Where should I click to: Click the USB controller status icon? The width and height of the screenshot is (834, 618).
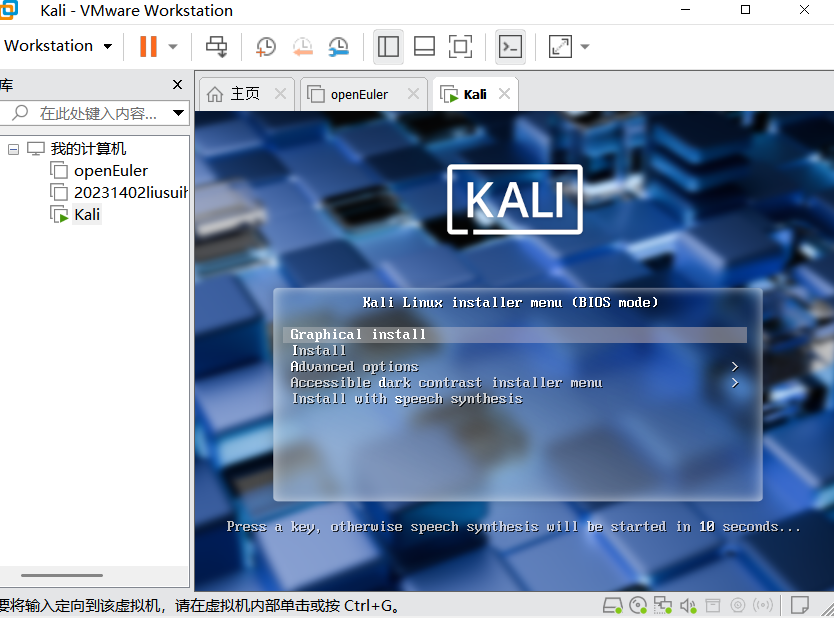[738, 605]
